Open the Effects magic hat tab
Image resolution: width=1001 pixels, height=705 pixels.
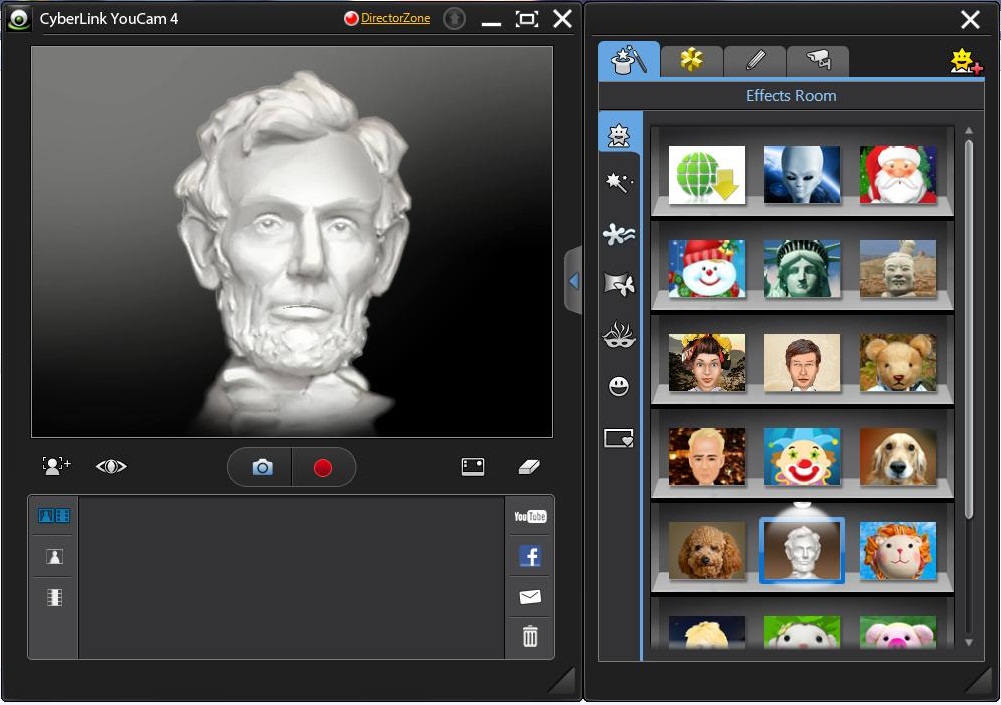pyautogui.click(x=629, y=61)
